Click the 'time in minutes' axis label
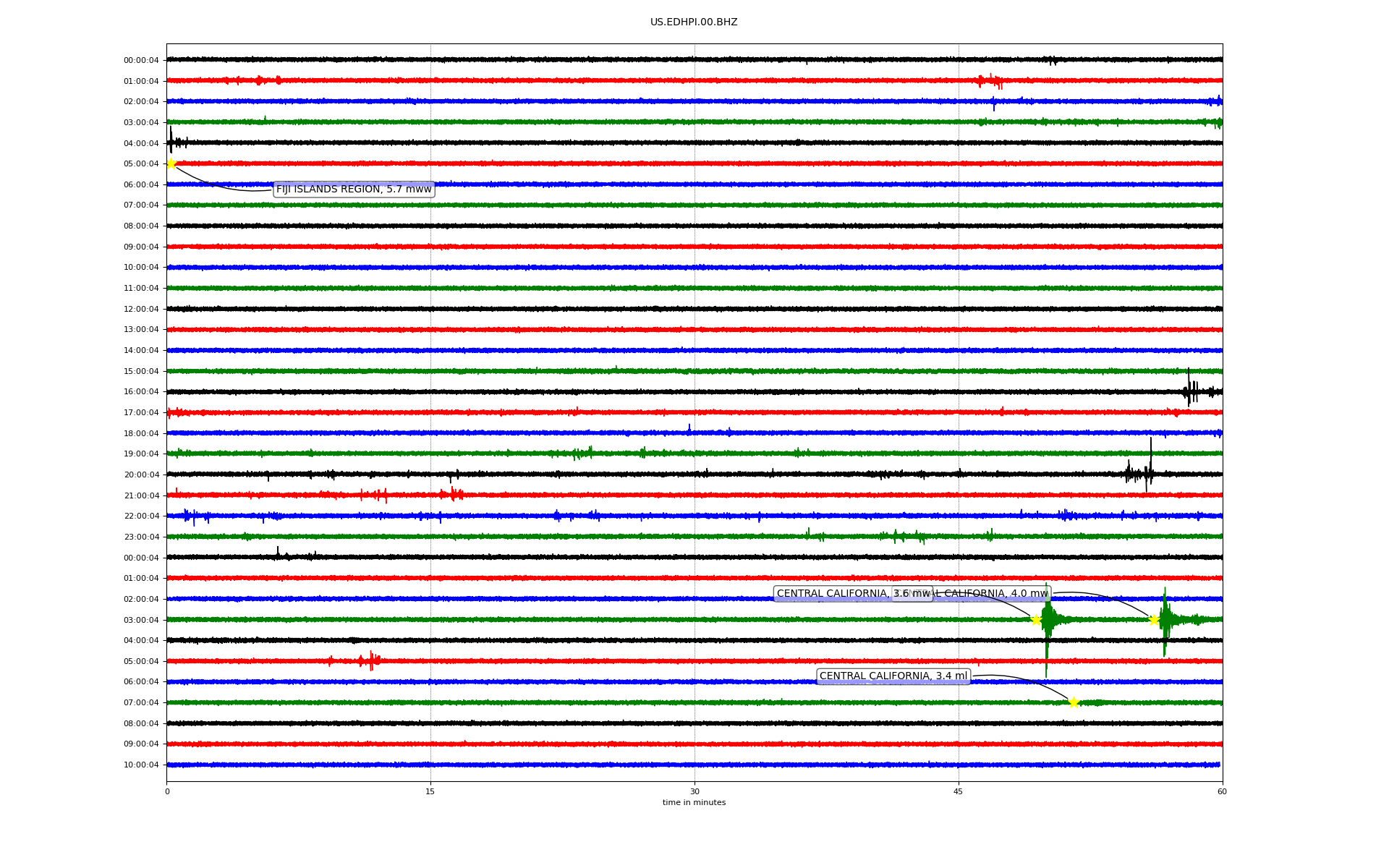This screenshot has height=868, width=1389. tap(694, 803)
